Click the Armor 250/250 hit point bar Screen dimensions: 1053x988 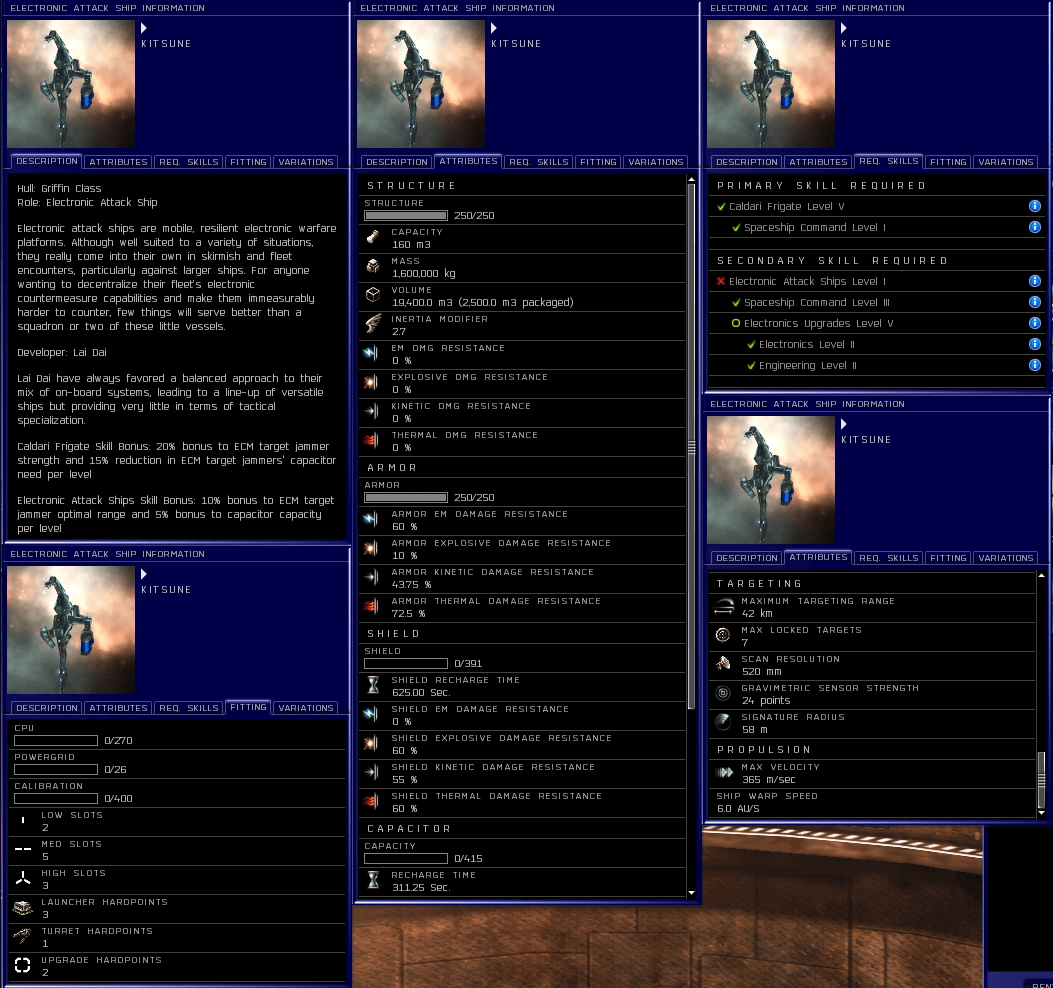[x=406, y=498]
